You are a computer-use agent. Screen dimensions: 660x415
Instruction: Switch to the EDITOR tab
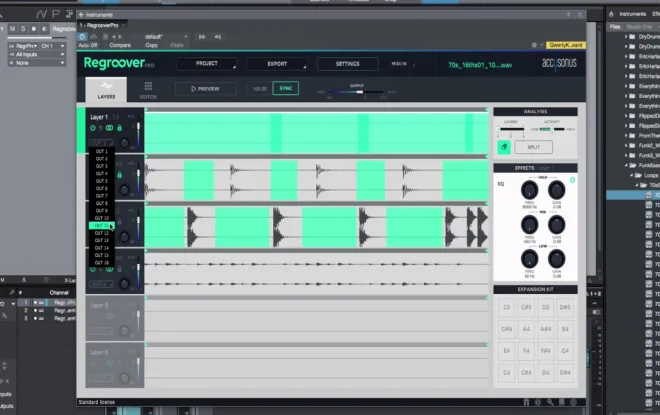(x=148, y=90)
